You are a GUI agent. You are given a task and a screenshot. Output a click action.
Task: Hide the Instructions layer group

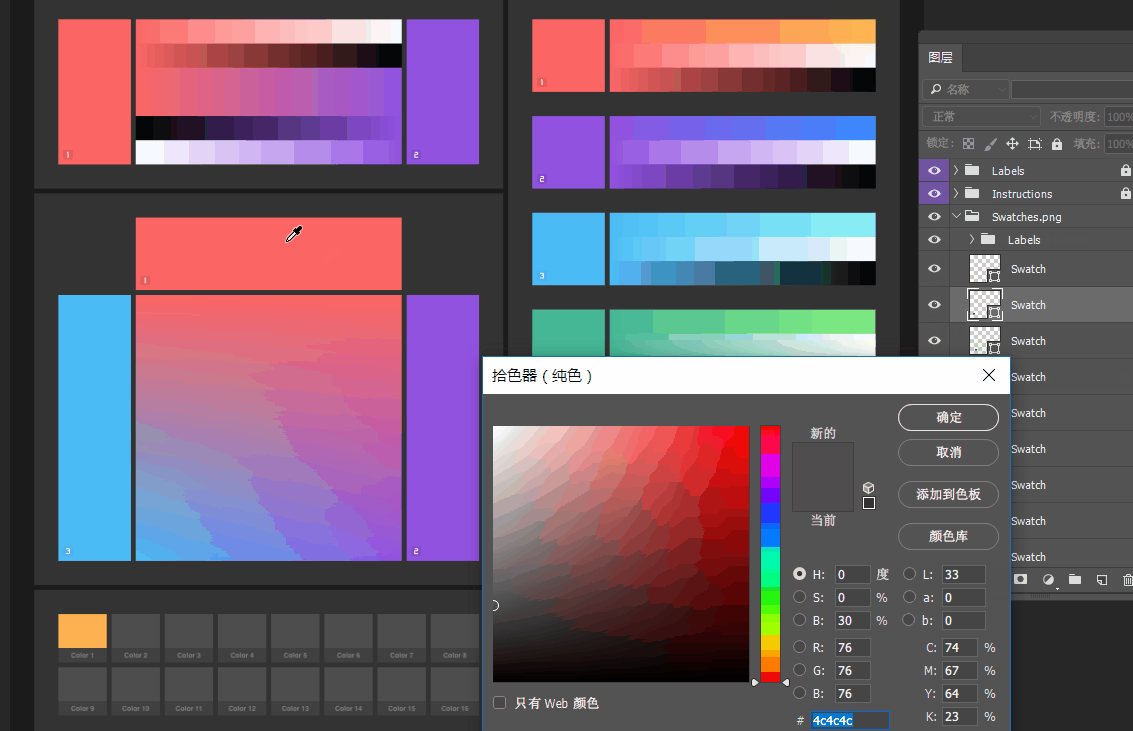pyautogui.click(x=934, y=194)
